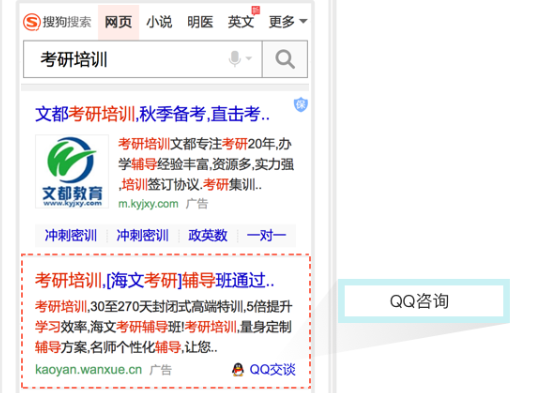Expand the 更多 dropdown menu

[288, 22]
